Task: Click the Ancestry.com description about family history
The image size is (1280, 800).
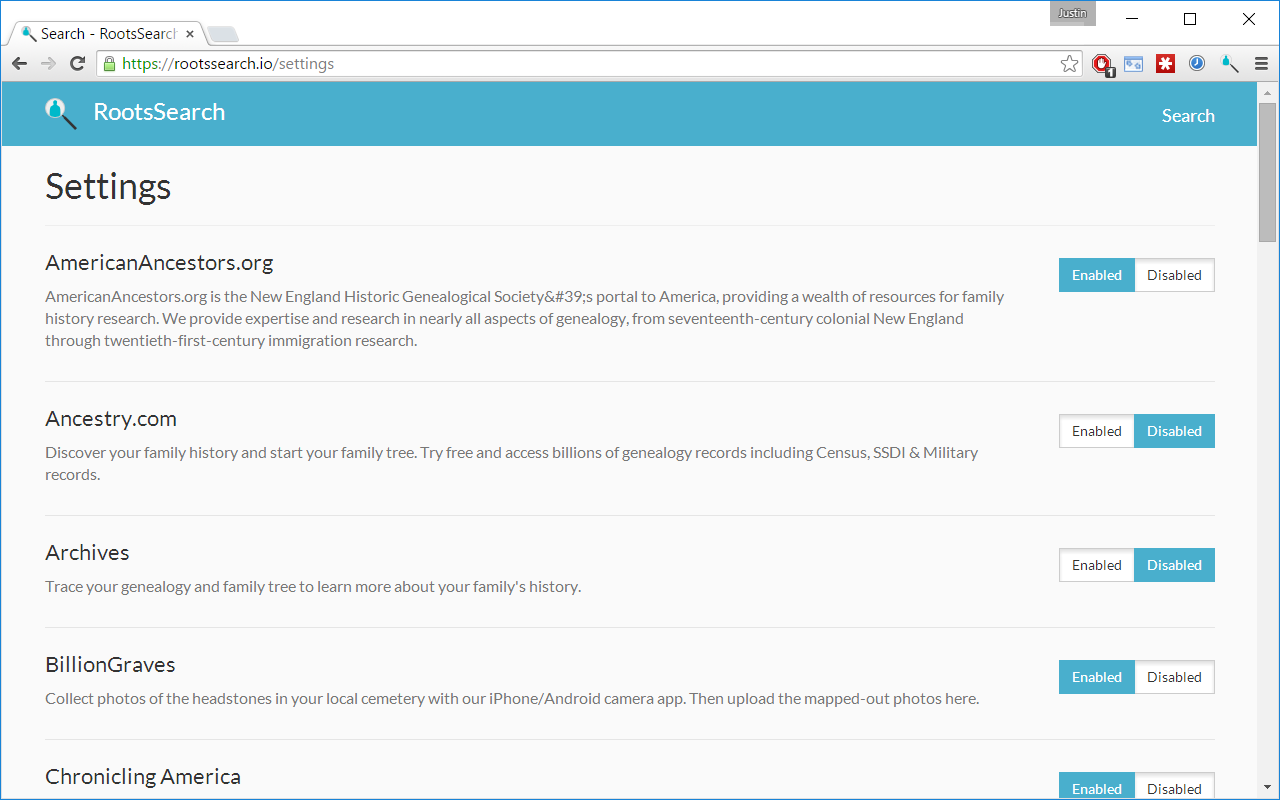Action: 512,464
